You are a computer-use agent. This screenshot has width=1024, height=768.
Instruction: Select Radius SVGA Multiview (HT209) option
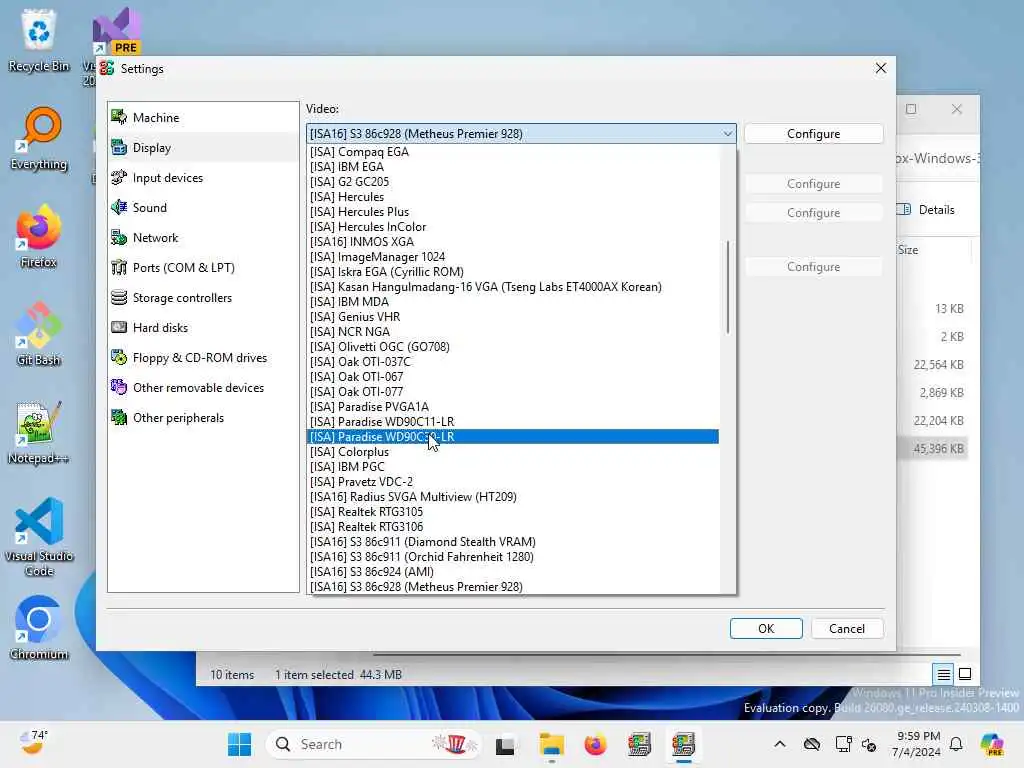pos(513,497)
